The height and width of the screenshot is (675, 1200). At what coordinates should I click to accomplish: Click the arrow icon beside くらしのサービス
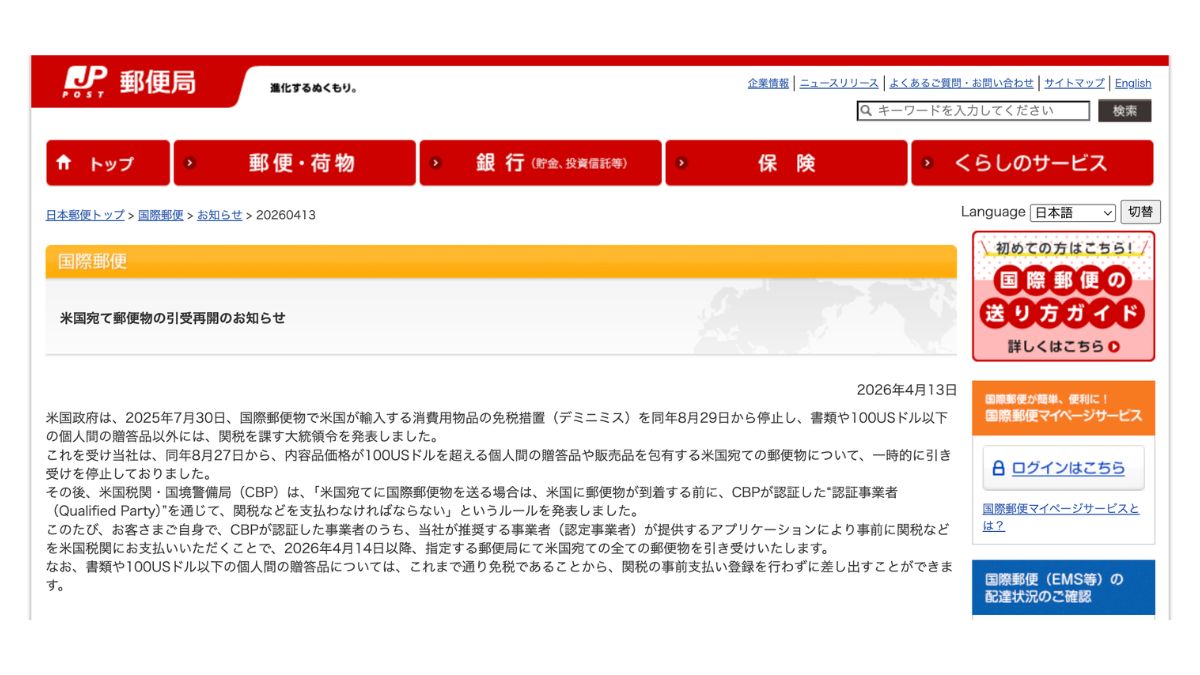click(927, 163)
